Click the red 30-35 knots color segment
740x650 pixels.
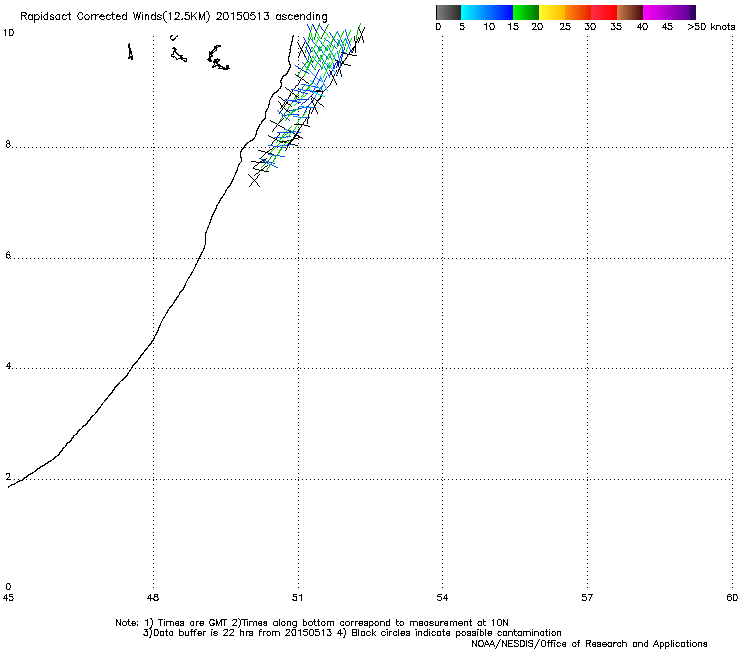604,12
